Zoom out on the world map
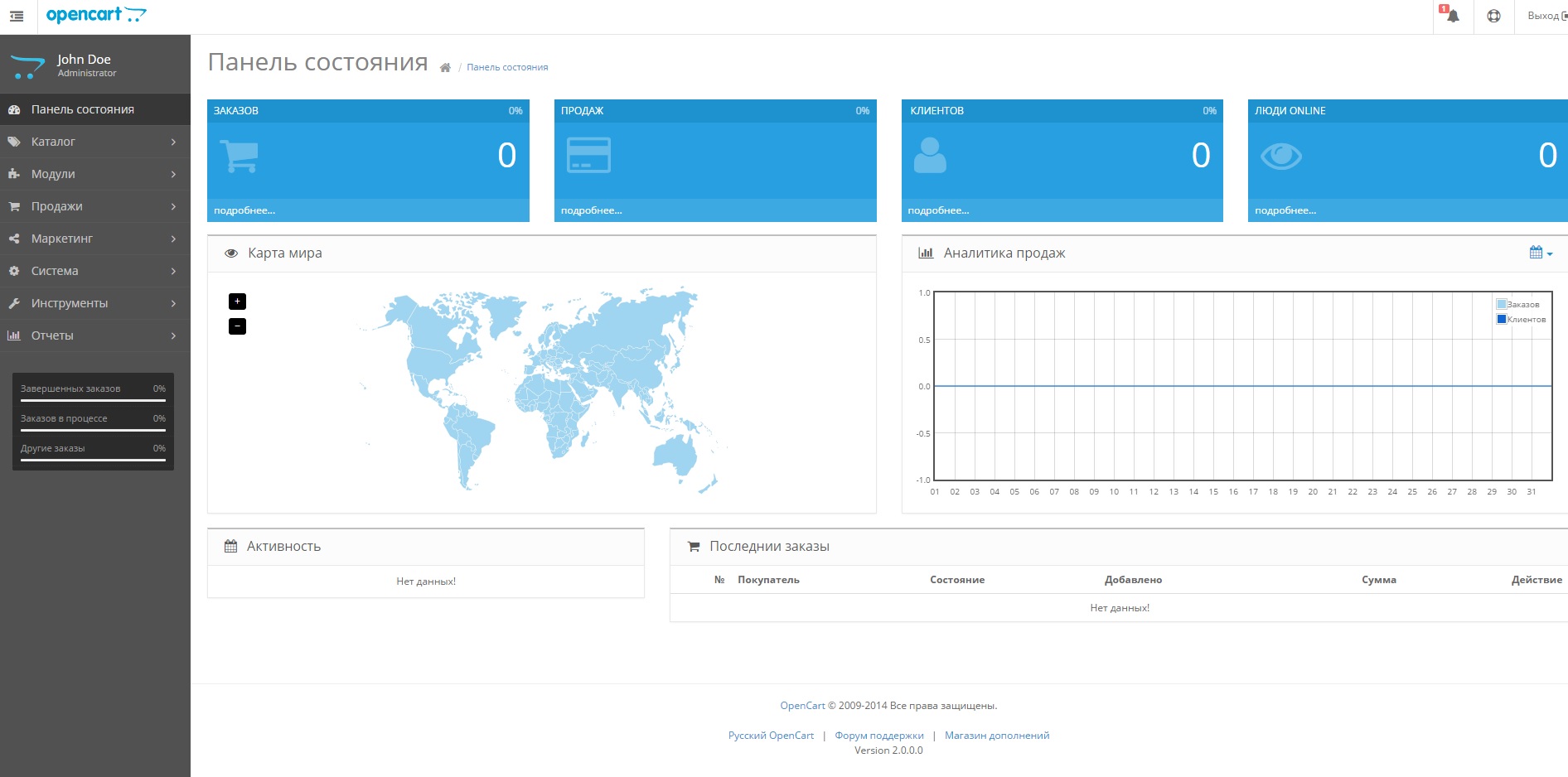This screenshot has width=1568, height=777. (x=237, y=326)
